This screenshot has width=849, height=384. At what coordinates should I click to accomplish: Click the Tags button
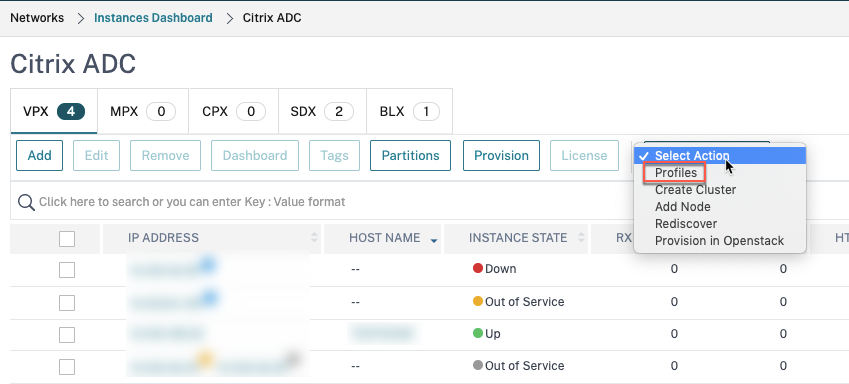coord(334,155)
